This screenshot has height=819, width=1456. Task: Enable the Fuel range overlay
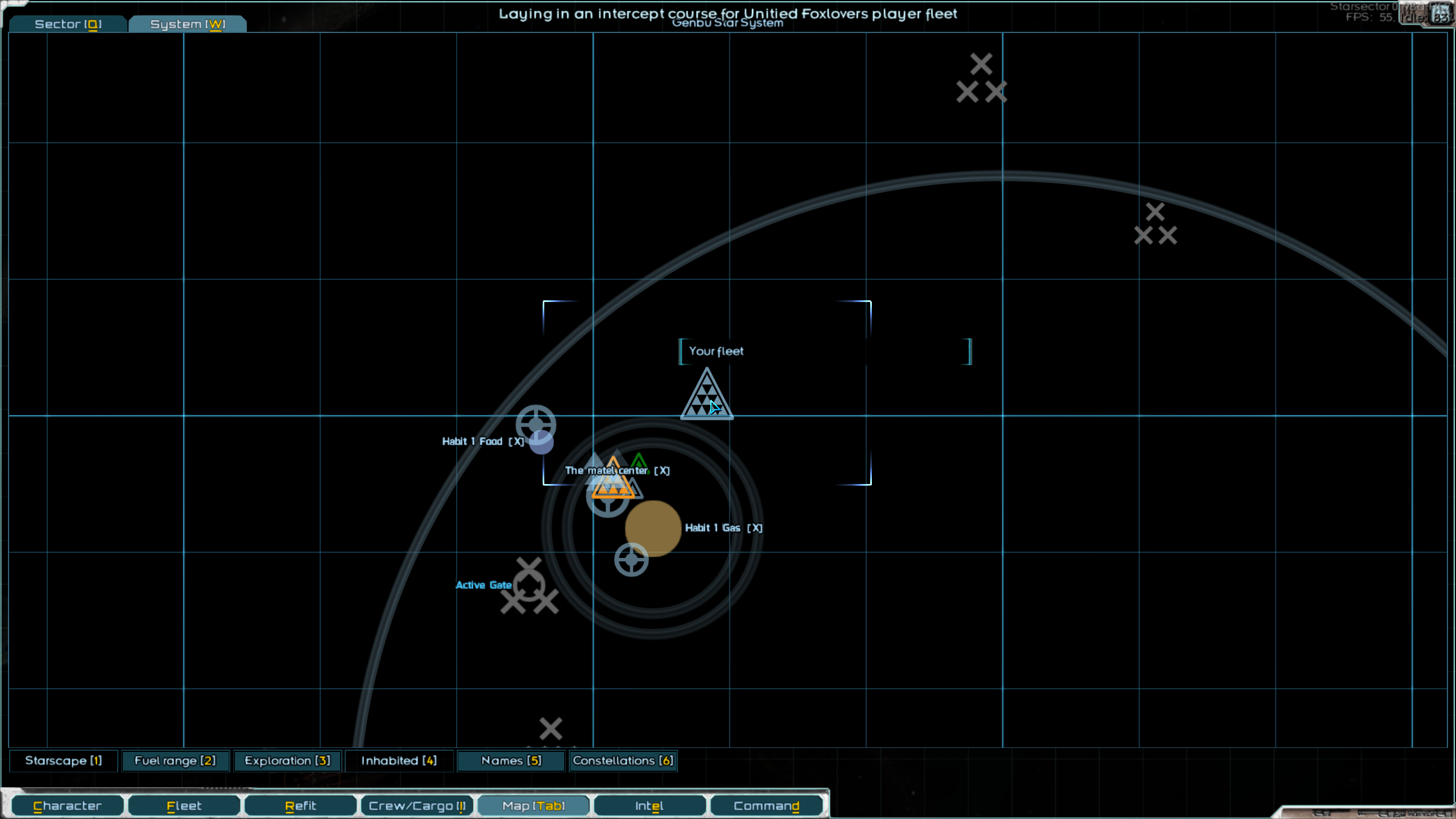point(175,760)
